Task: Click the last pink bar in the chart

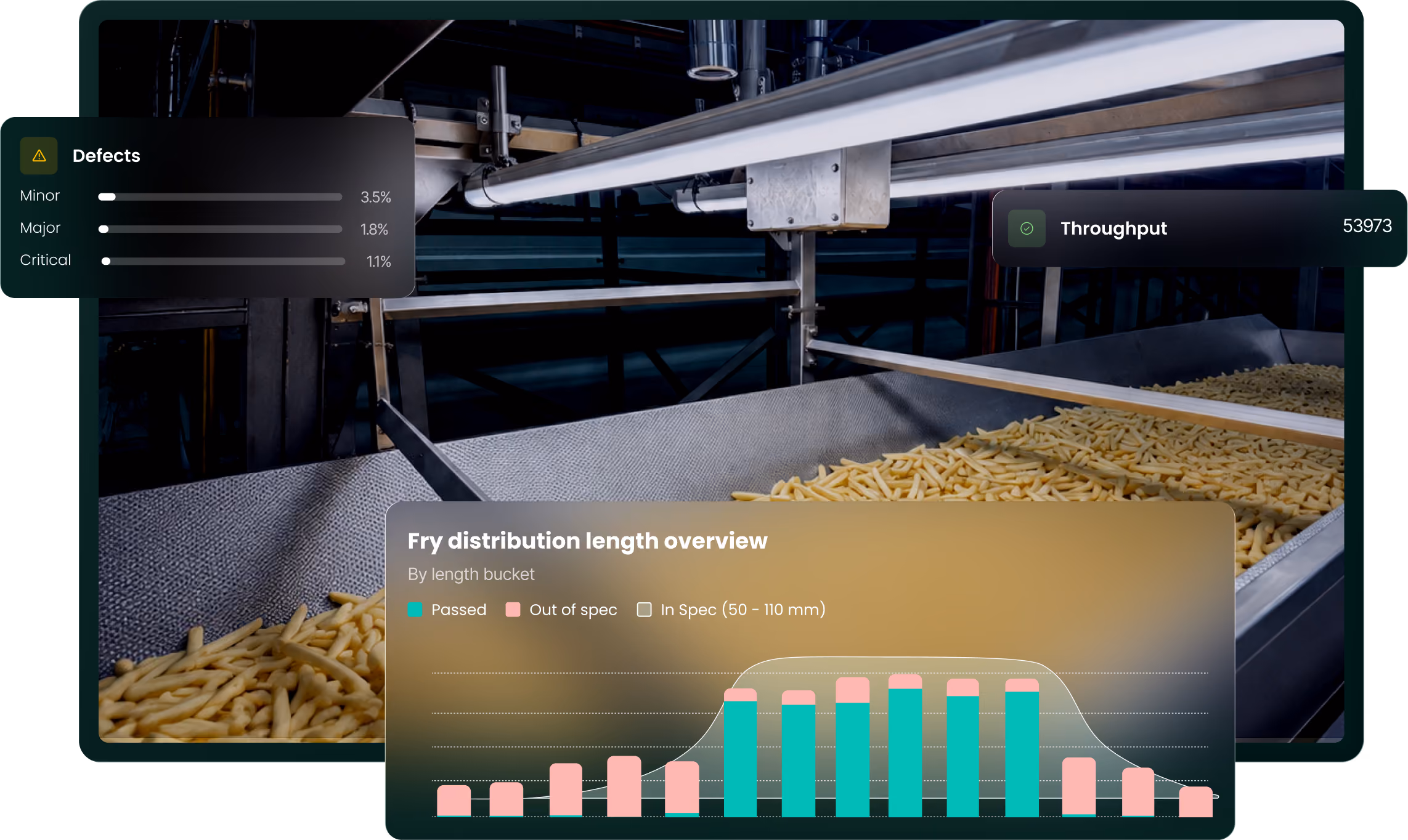Action: (x=1196, y=802)
